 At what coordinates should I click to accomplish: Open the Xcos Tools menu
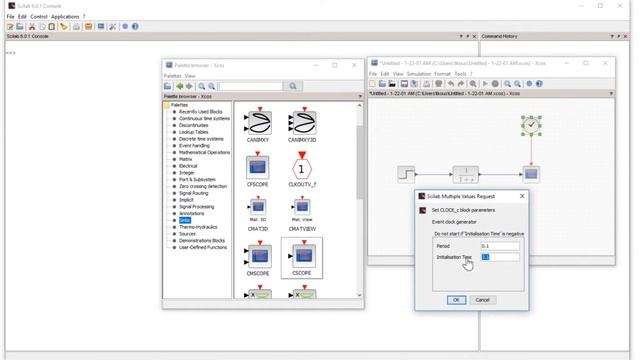click(x=460, y=74)
